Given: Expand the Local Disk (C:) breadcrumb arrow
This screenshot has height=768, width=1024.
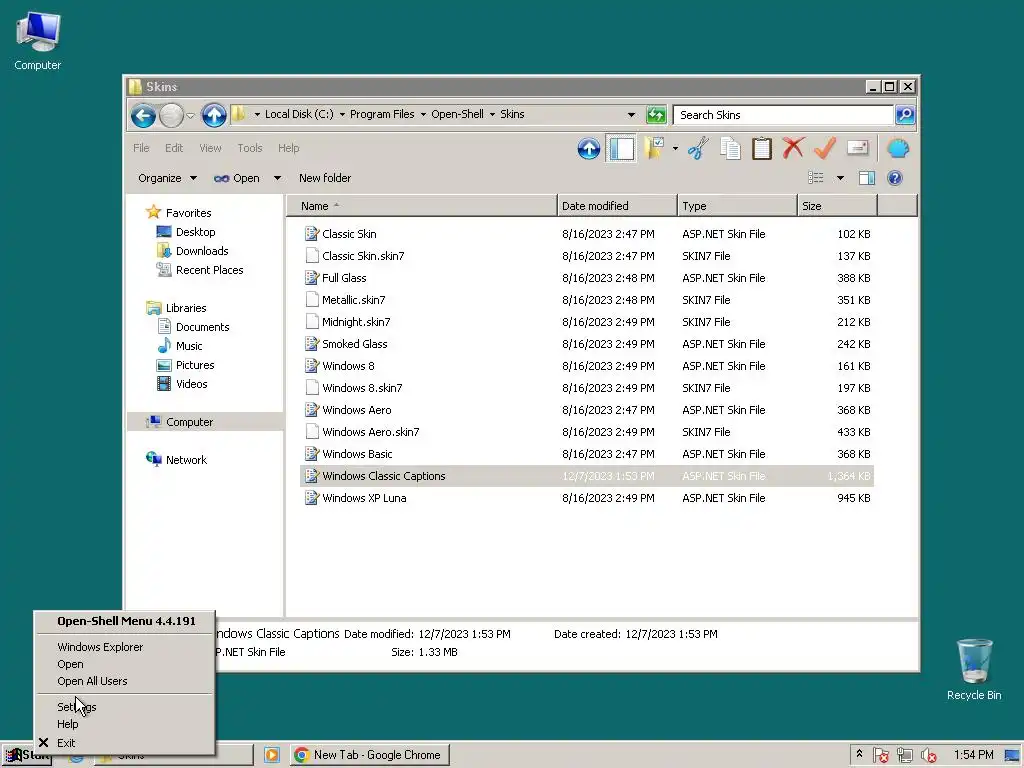Looking at the screenshot, I should pyautogui.click(x=342, y=114).
